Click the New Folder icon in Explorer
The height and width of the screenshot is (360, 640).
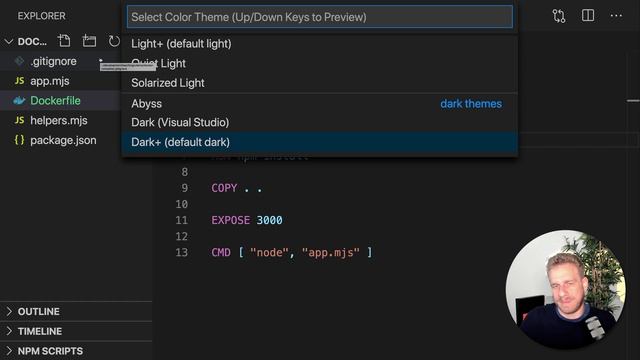[x=89, y=41]
